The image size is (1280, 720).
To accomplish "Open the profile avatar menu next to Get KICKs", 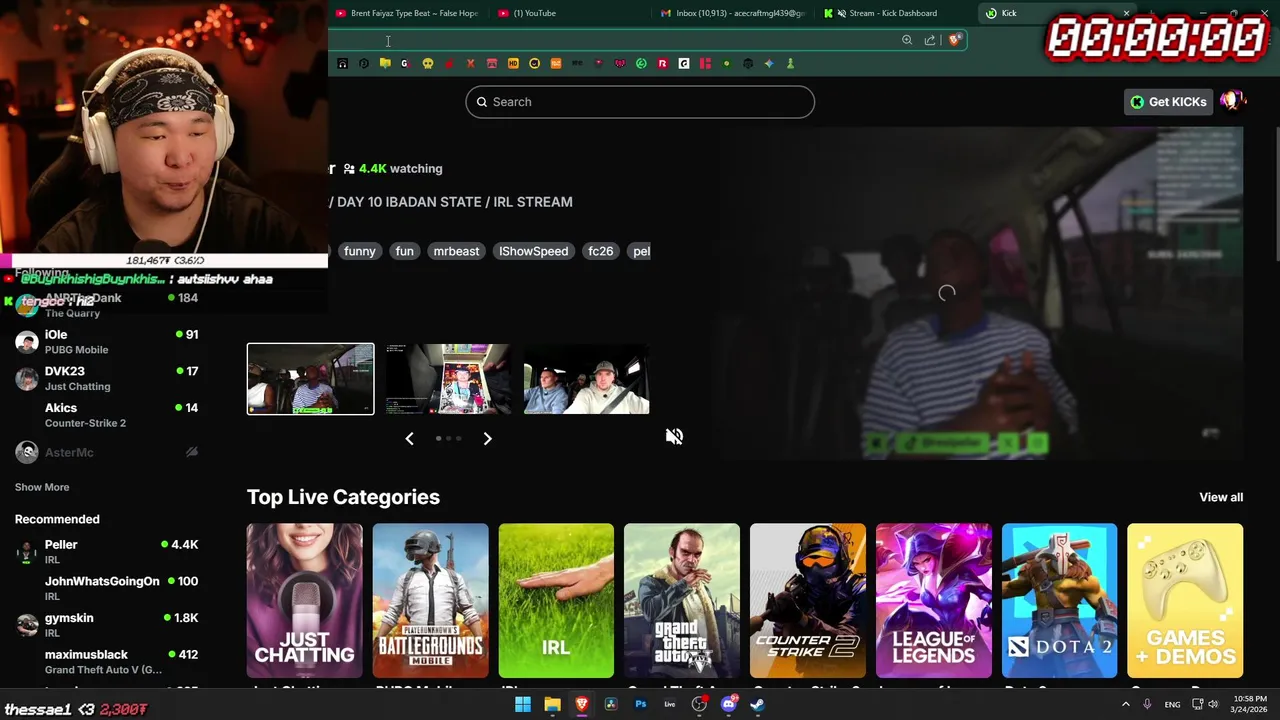I will pos(1231,101).
